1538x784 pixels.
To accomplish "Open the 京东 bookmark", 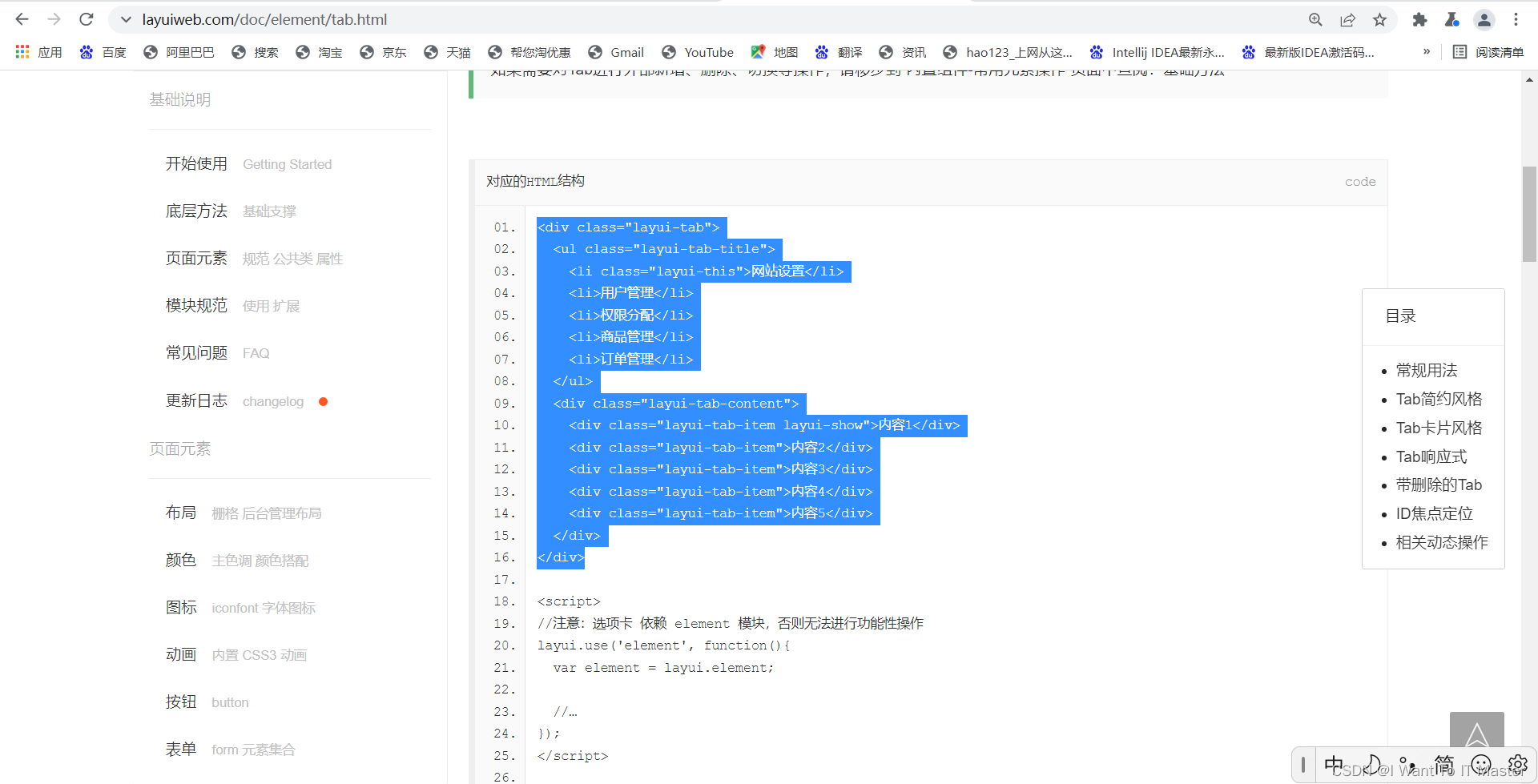I will tap(383, 52).
